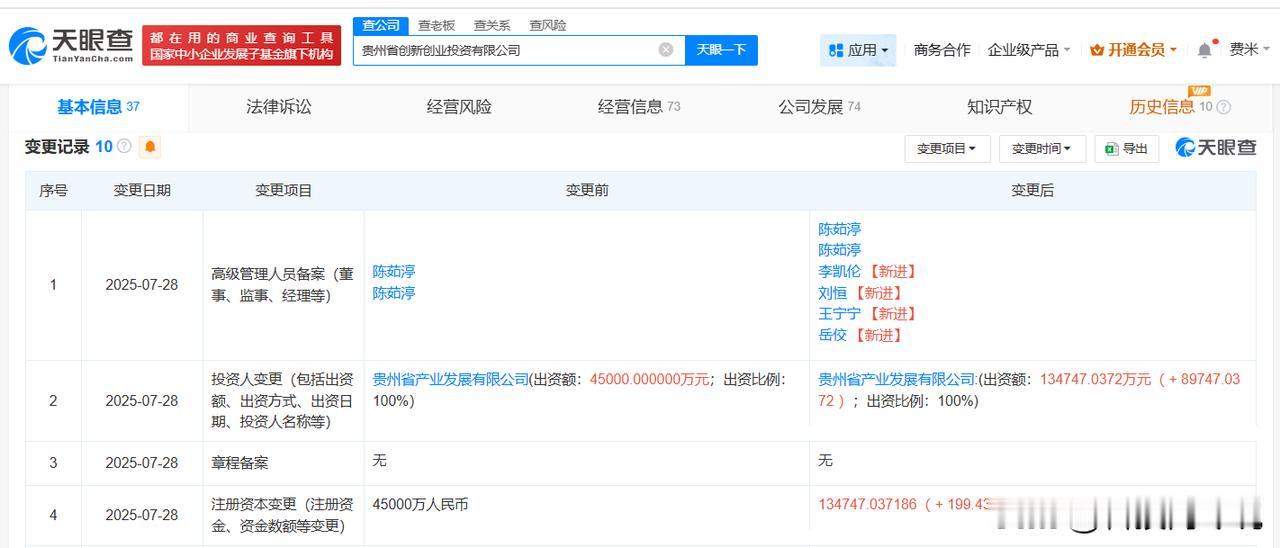Screen dimensions: 1280x548
Task: Select the 查老板 search tab
Action: (436, 25)
